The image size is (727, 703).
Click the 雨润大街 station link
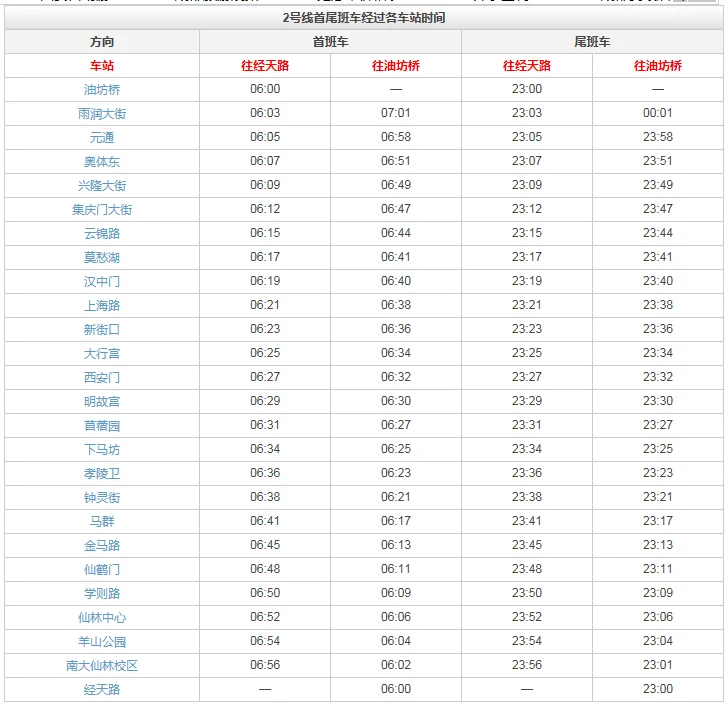click(102, 113)
